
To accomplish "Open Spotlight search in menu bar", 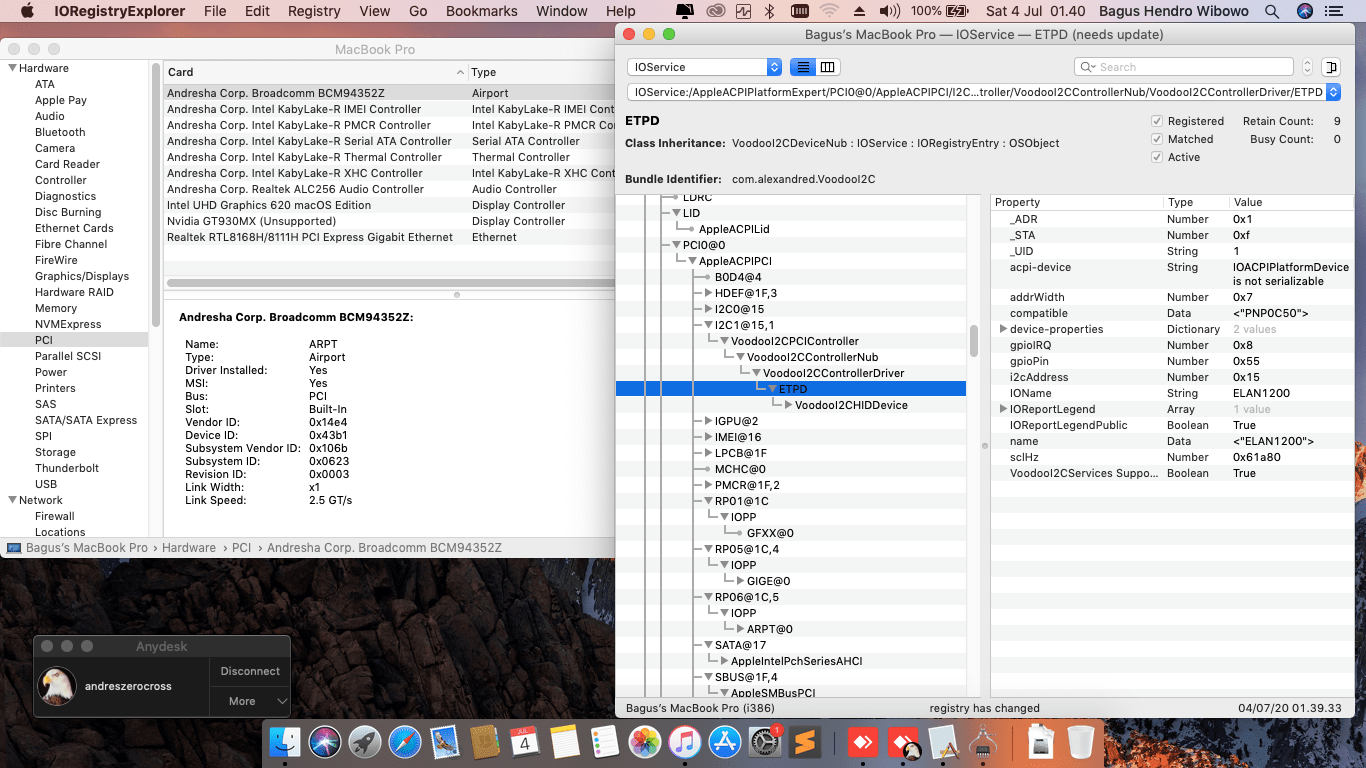I will click(1272, 11).
